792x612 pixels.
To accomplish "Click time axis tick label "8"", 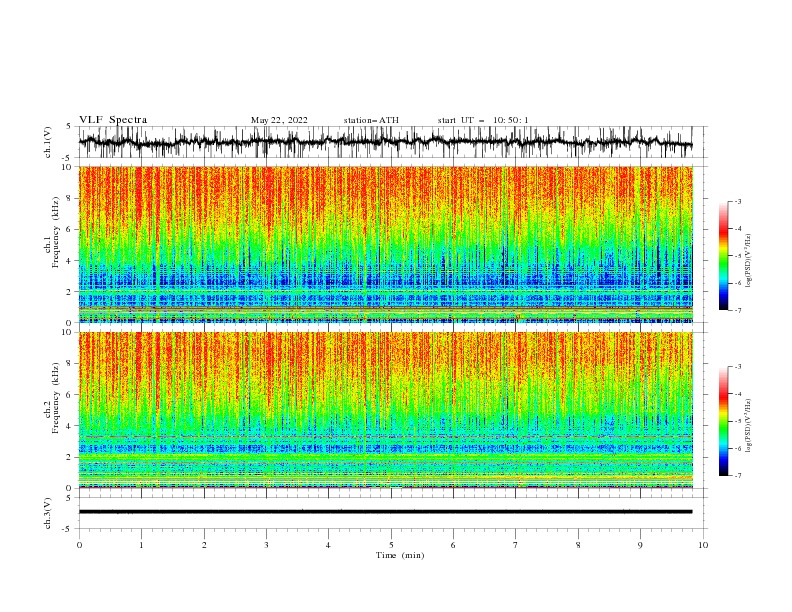I will [x=578, y=545].
